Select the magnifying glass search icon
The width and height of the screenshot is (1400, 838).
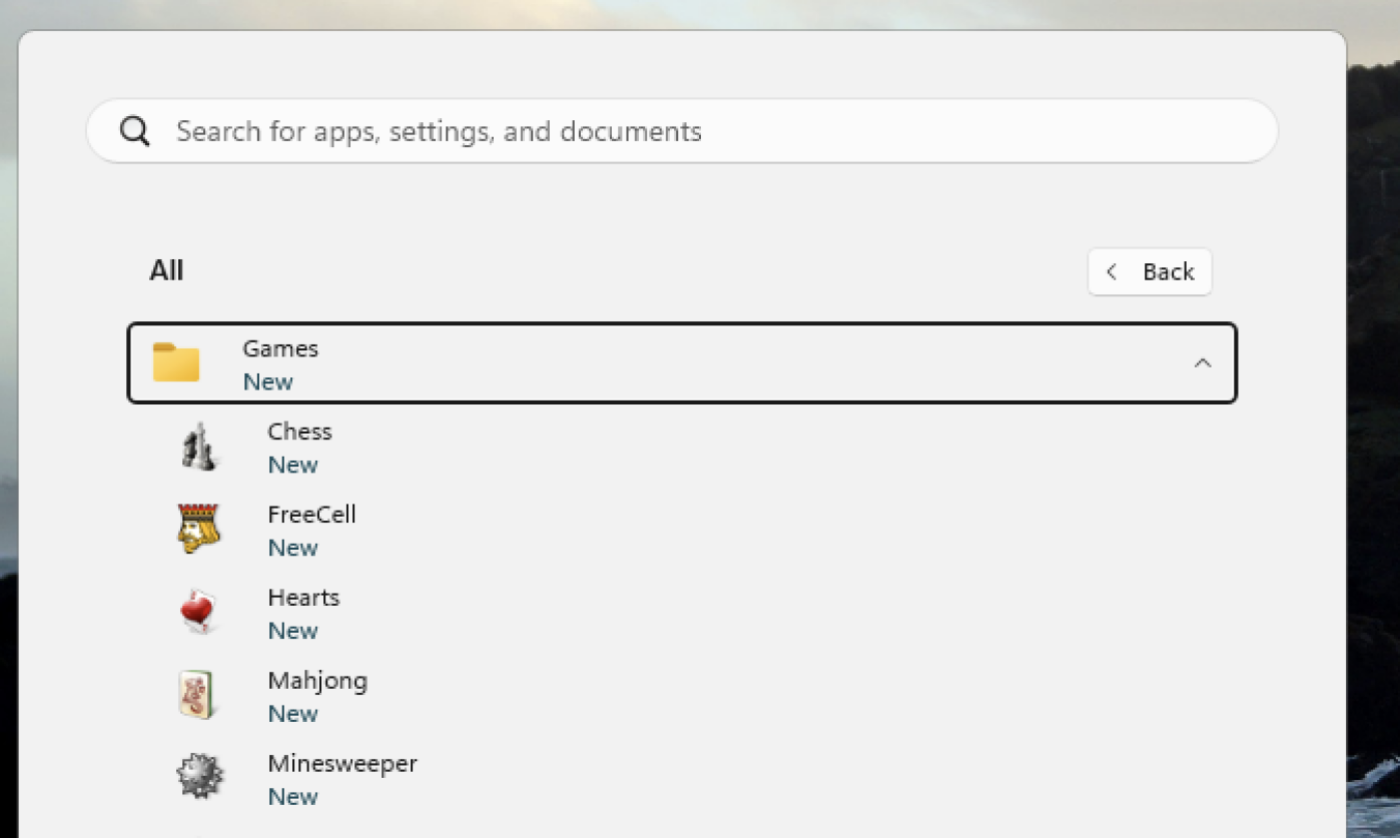pyautogui.click(x=135, y=130)
